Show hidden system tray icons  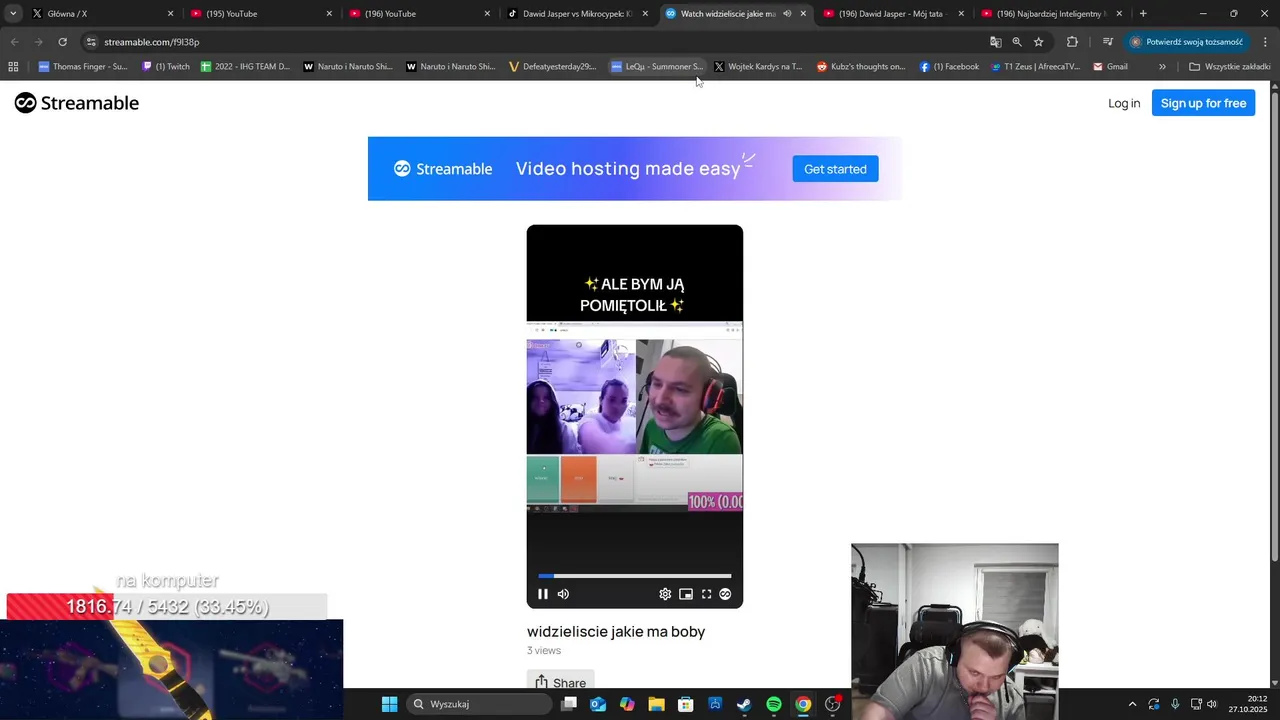(x=1132, y=704)
